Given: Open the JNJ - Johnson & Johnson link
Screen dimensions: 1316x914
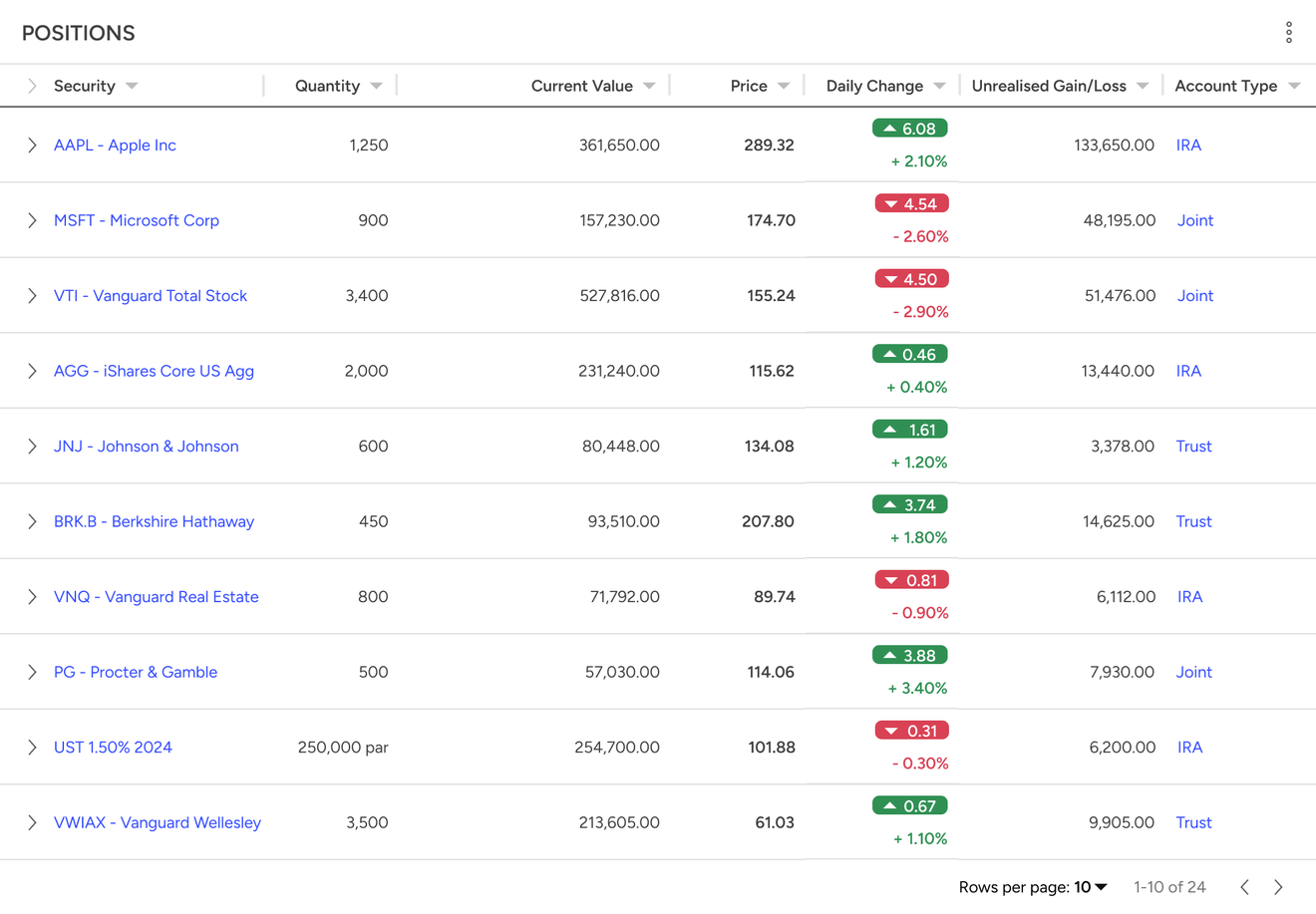Looking at the screenshot, I should click(147, 447).
